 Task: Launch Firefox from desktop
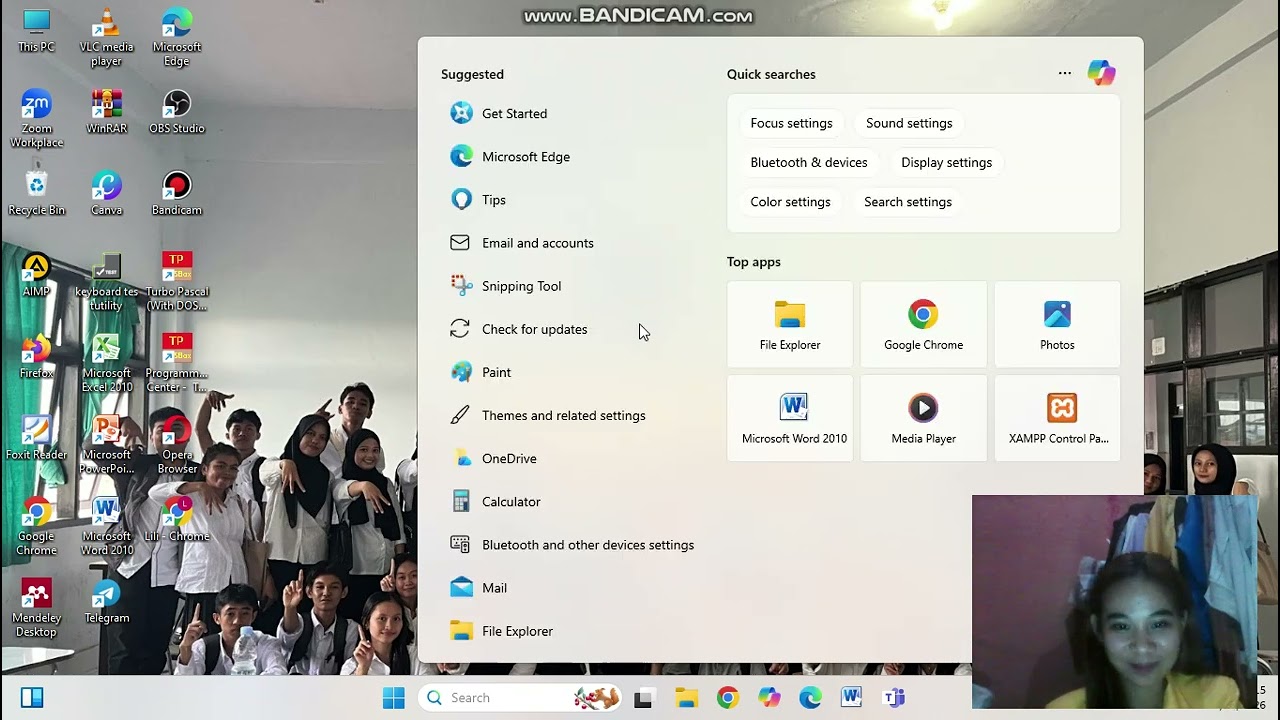click(36, 357)
